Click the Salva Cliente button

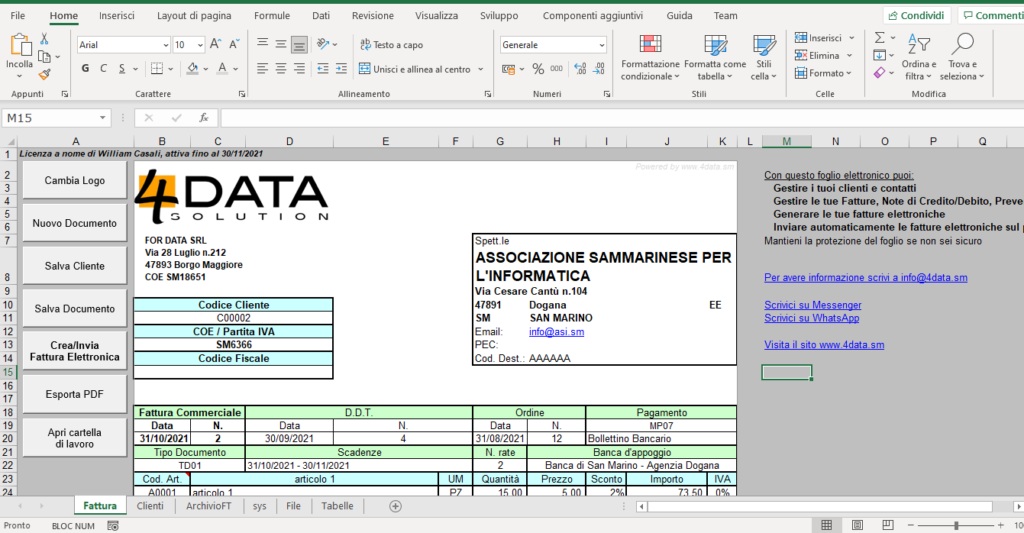(x=74, y=266)
